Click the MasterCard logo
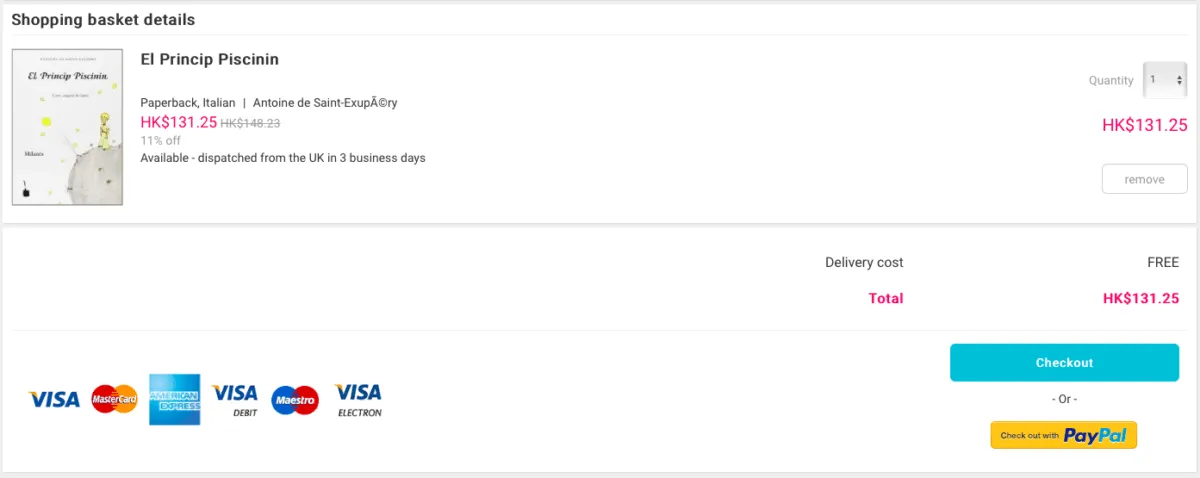 point(114,400)
